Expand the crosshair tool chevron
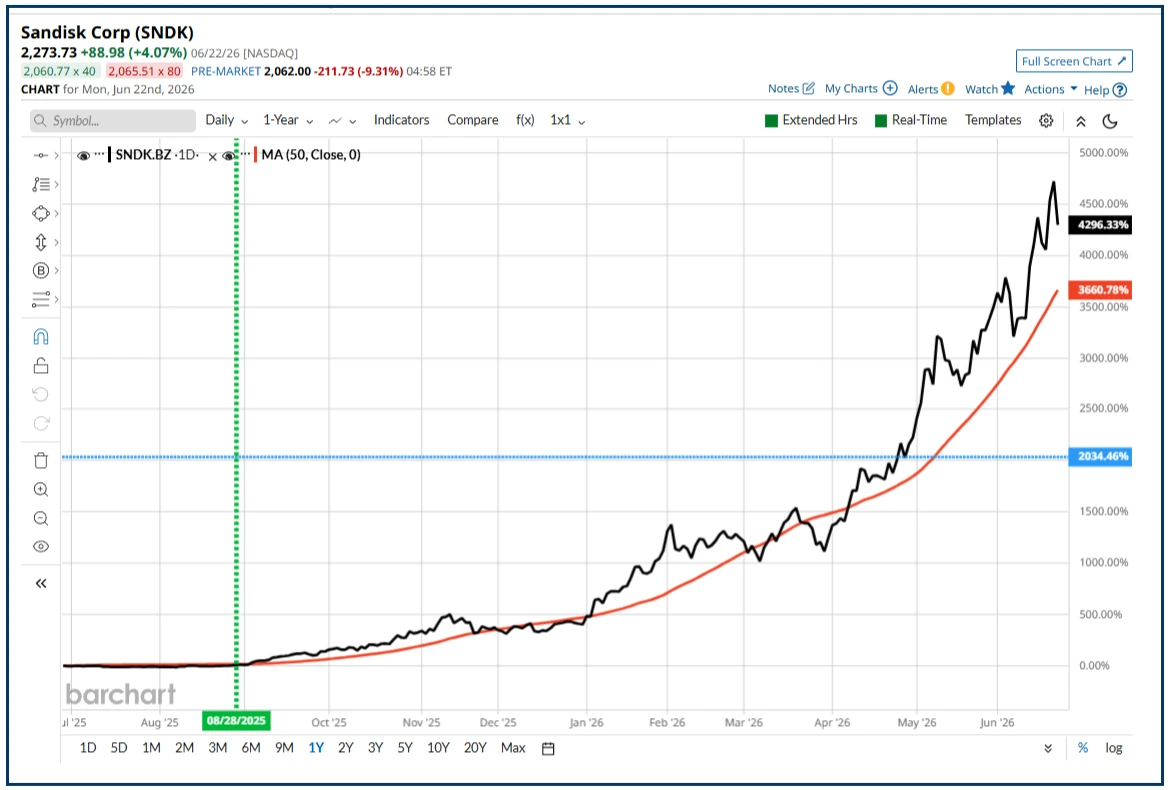1168x790 pixels. [x=57, y=156]
